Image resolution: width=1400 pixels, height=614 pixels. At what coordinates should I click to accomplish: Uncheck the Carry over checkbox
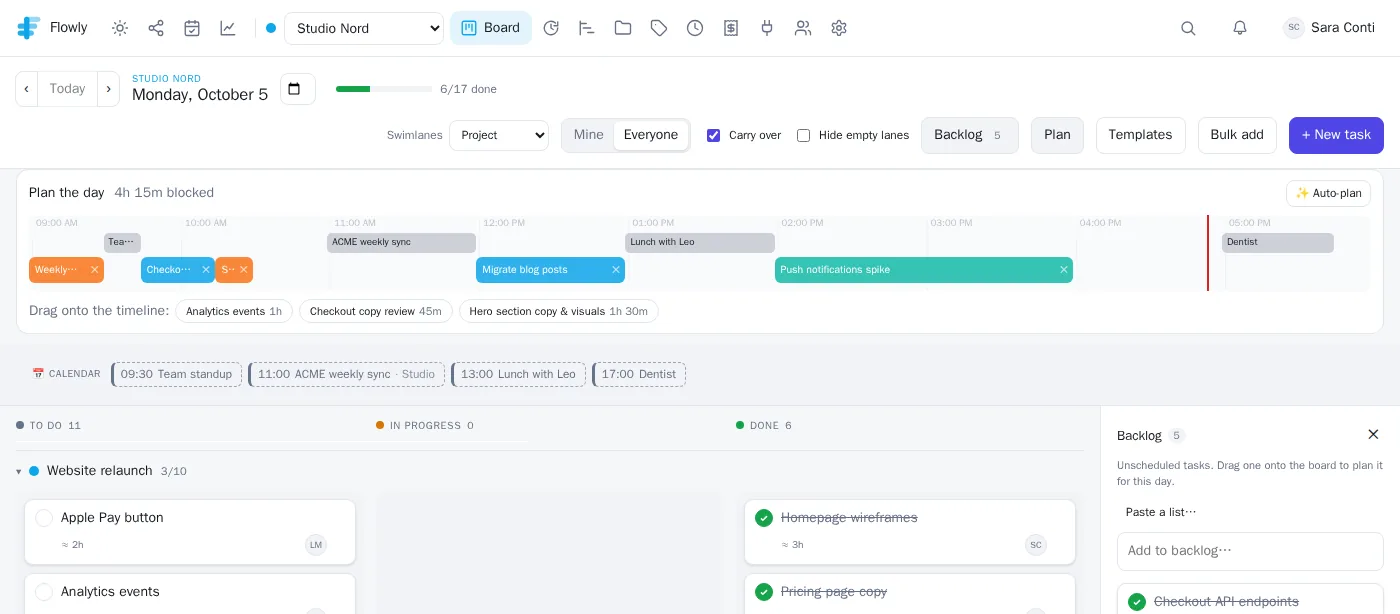click(x=713, y=135)
